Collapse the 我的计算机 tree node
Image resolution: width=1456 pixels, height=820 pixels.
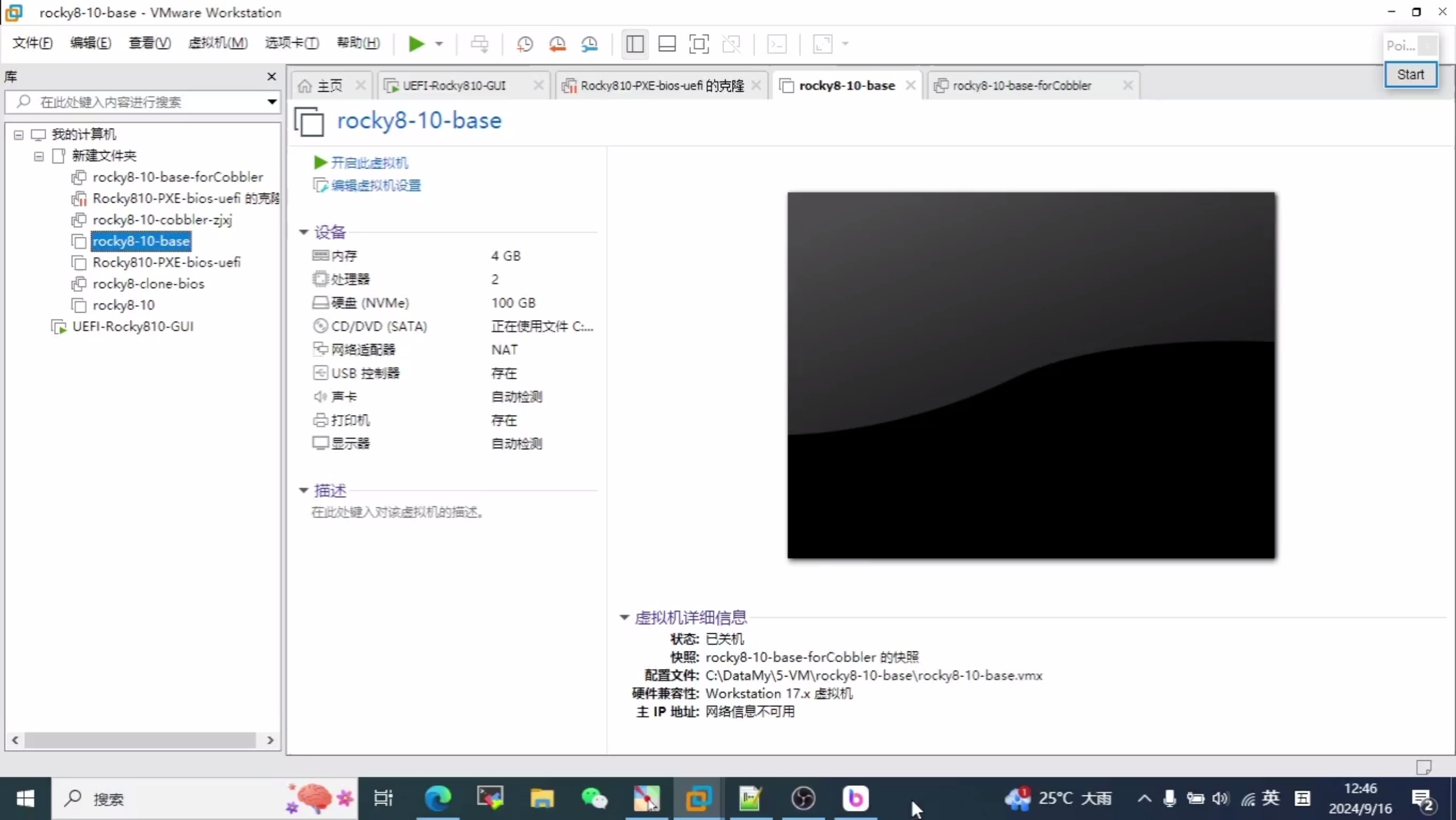coord(18,134)
